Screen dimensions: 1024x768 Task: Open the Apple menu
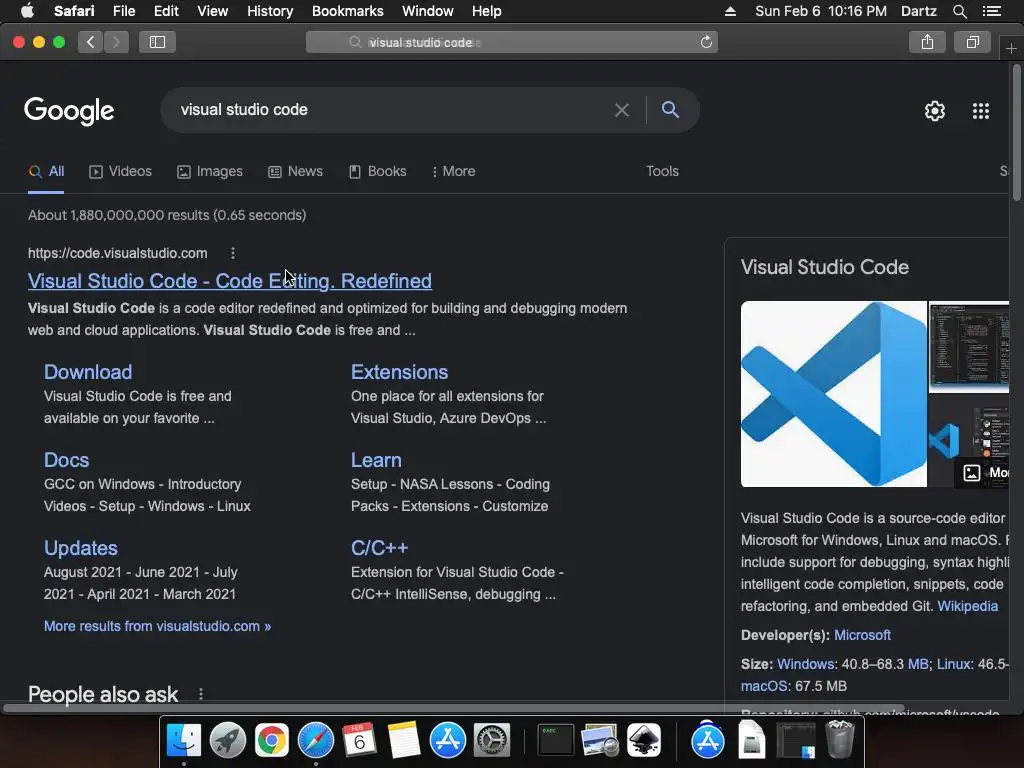27,11
